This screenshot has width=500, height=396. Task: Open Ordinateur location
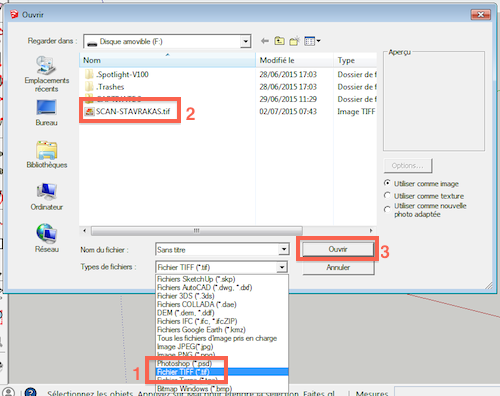(x=47, y=197)
